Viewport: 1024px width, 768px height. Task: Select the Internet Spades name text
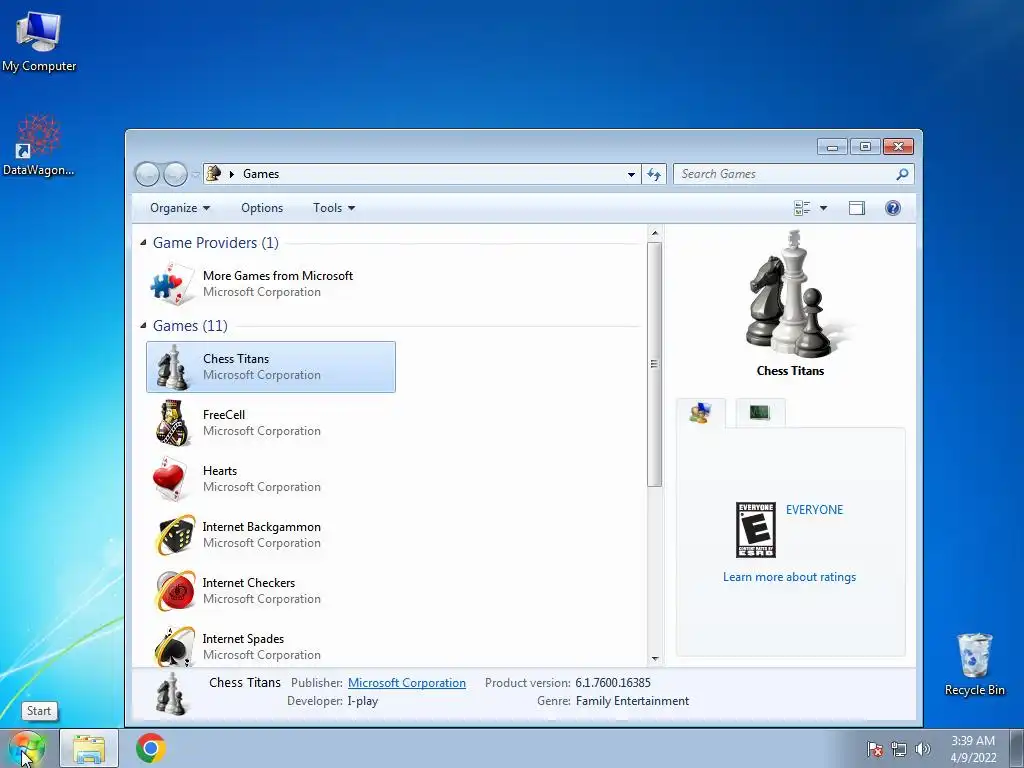click(243, 639)
